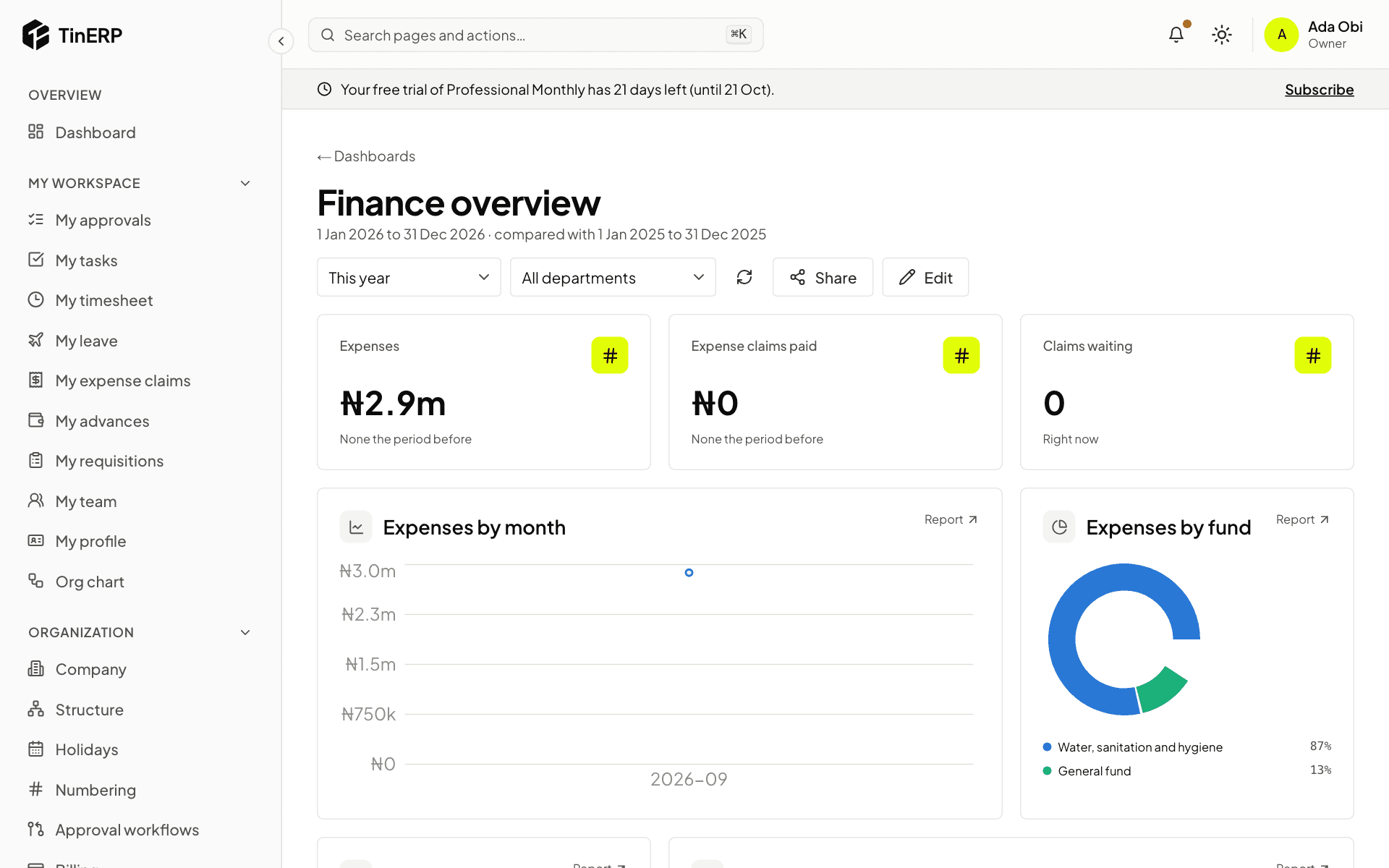The width and height of the screenshot is (1389, 868).
Task: Click the My advances wallet icon
Action: point(35,420)
